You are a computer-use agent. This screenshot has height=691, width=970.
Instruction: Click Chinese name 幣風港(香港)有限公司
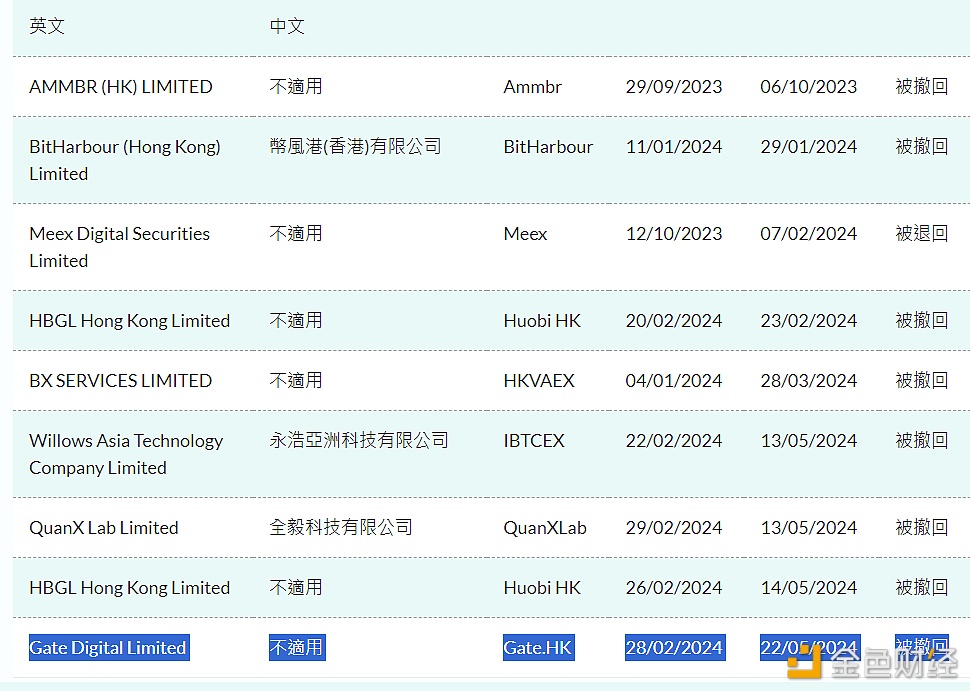click(355, 147)
